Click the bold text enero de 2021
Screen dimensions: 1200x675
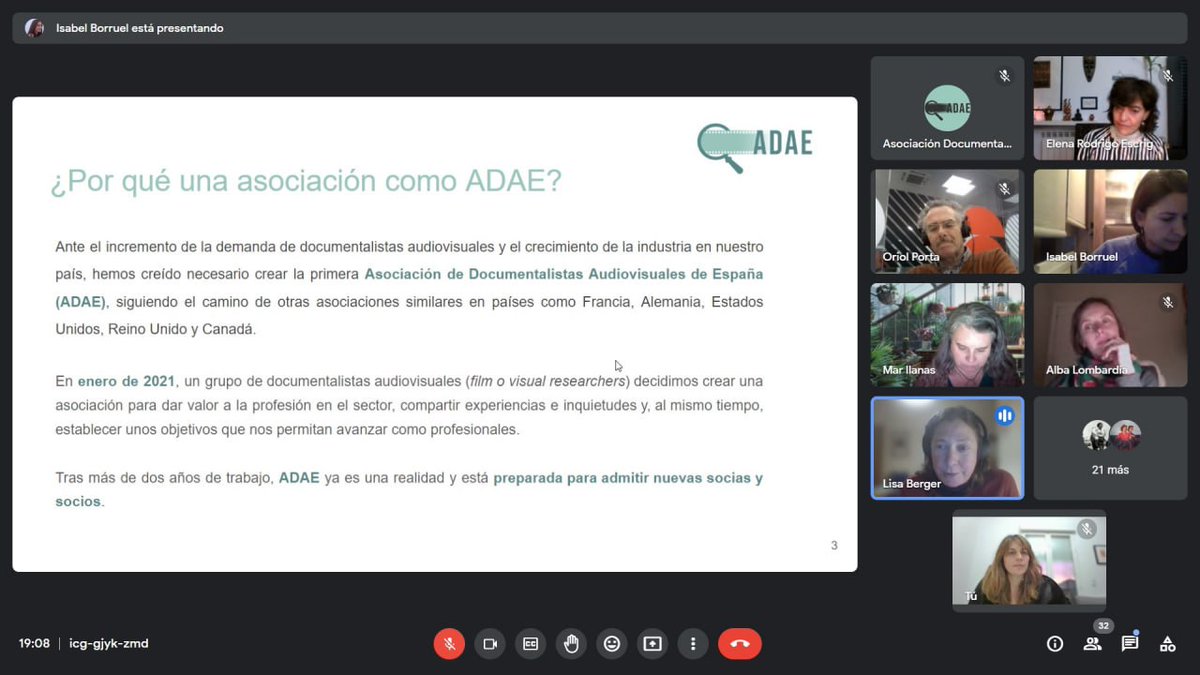coord(126,381)
